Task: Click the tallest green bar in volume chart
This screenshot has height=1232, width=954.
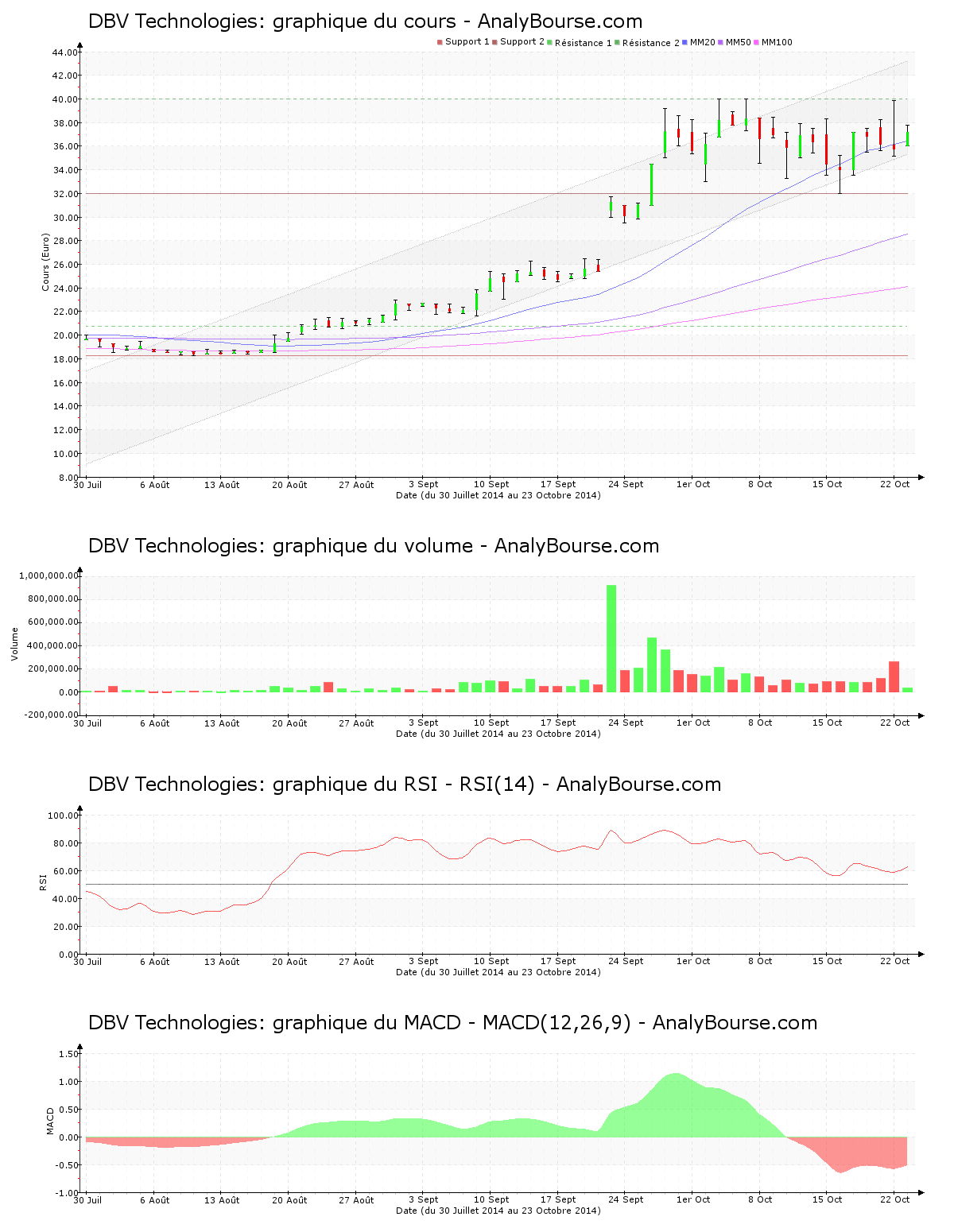Action: (611, 638)
